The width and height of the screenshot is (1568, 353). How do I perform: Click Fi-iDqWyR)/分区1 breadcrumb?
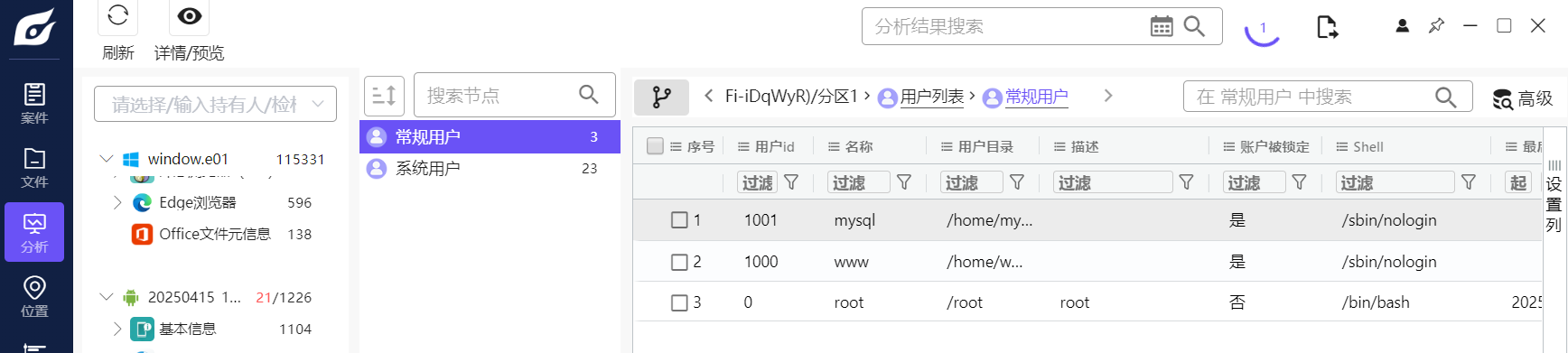791,97
